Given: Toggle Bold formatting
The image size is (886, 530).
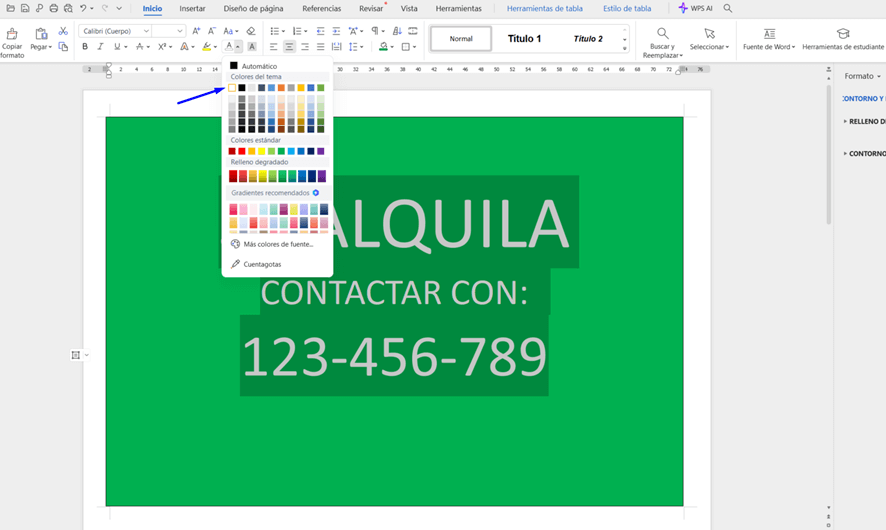Looking at the screenshot, I should tap(85, 47).
